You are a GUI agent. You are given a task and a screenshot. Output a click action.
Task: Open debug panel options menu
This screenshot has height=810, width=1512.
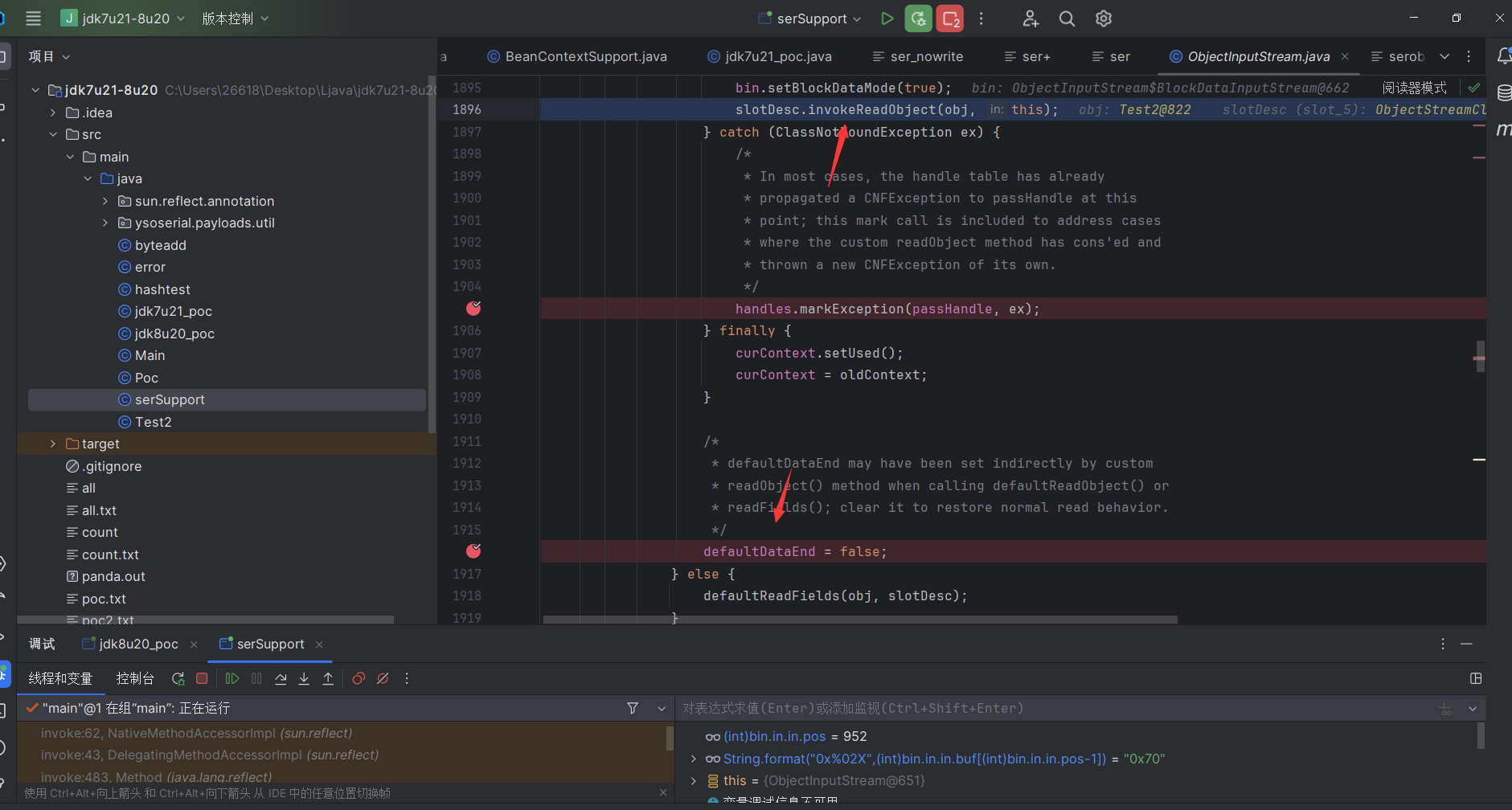(x=1443, y=644)
